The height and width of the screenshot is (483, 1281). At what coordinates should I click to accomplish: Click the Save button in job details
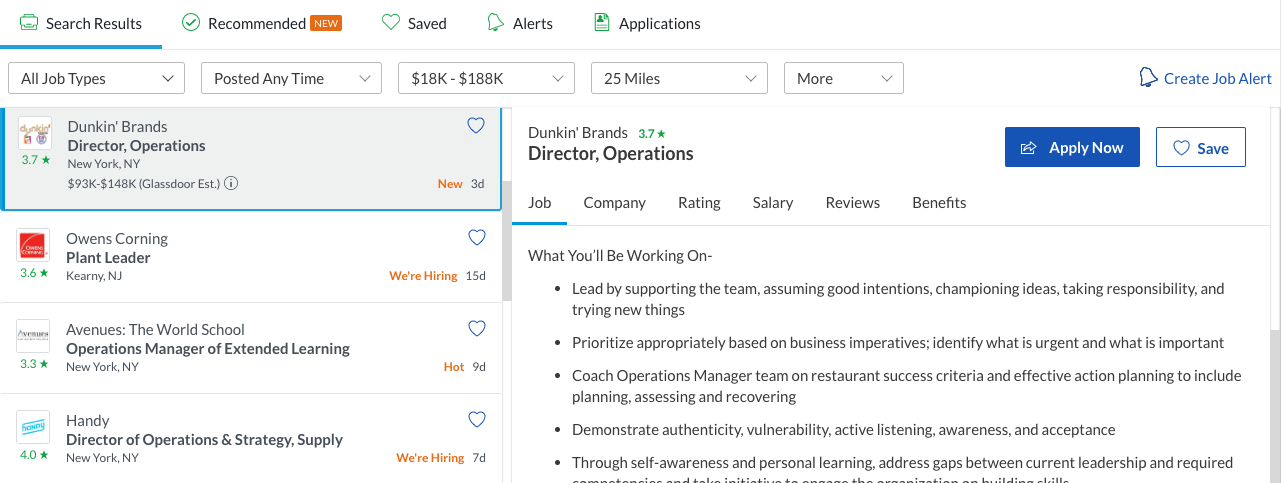tap(1201, 147)
